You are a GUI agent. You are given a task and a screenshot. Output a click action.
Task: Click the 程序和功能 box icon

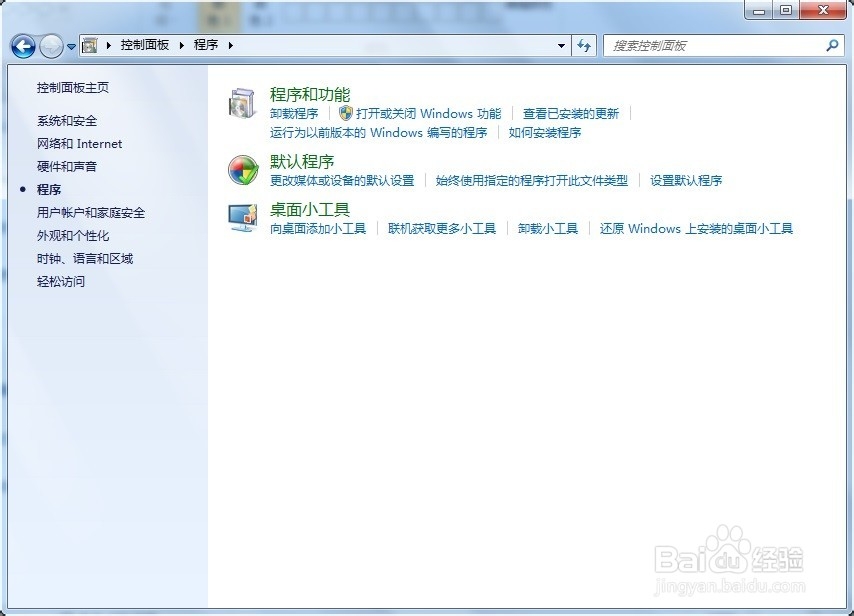coord(242,103)
